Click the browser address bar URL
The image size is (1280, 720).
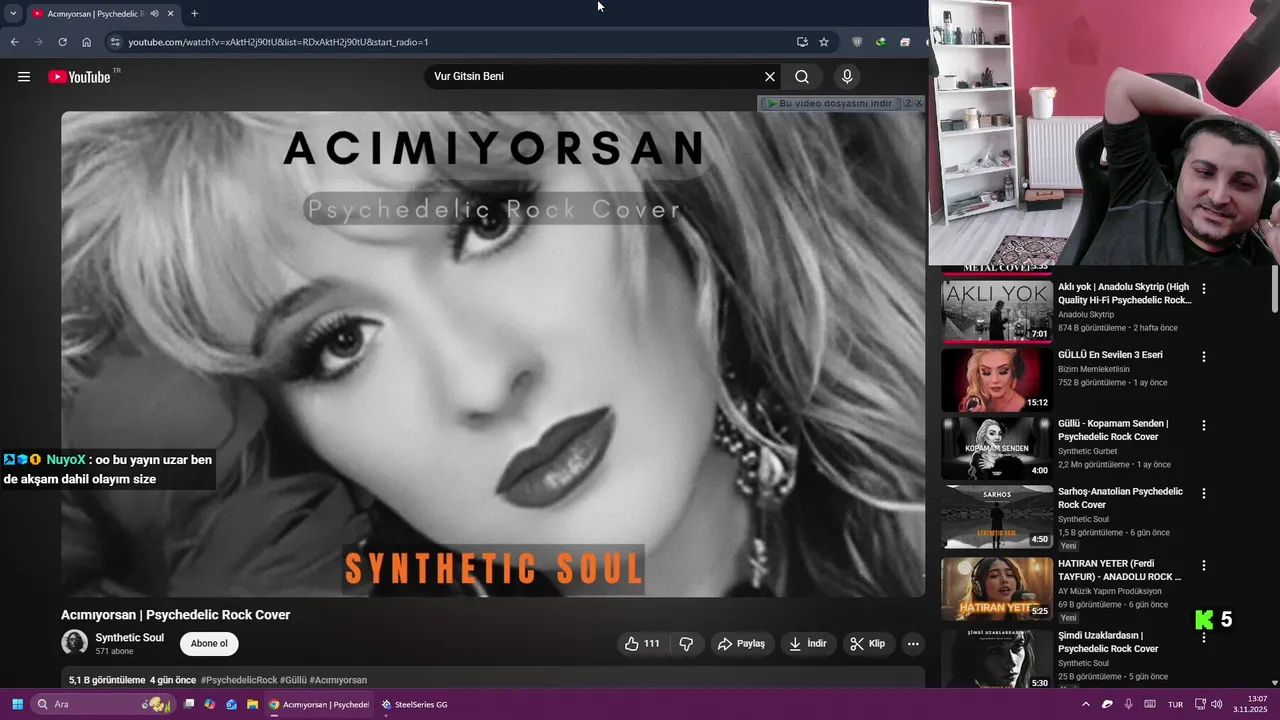click(278, 42)
